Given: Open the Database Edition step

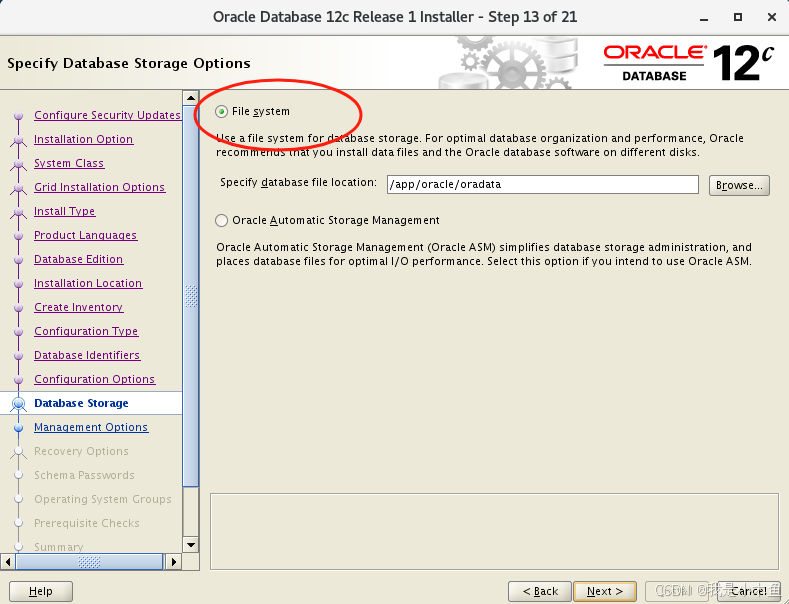Looking at the screenshot, I should pos(78,259).
